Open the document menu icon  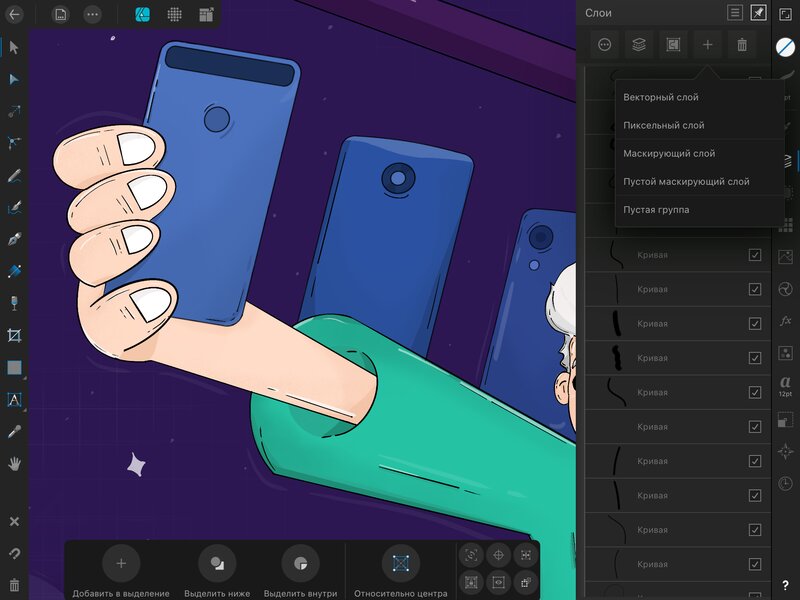click(x=61, y=14)
